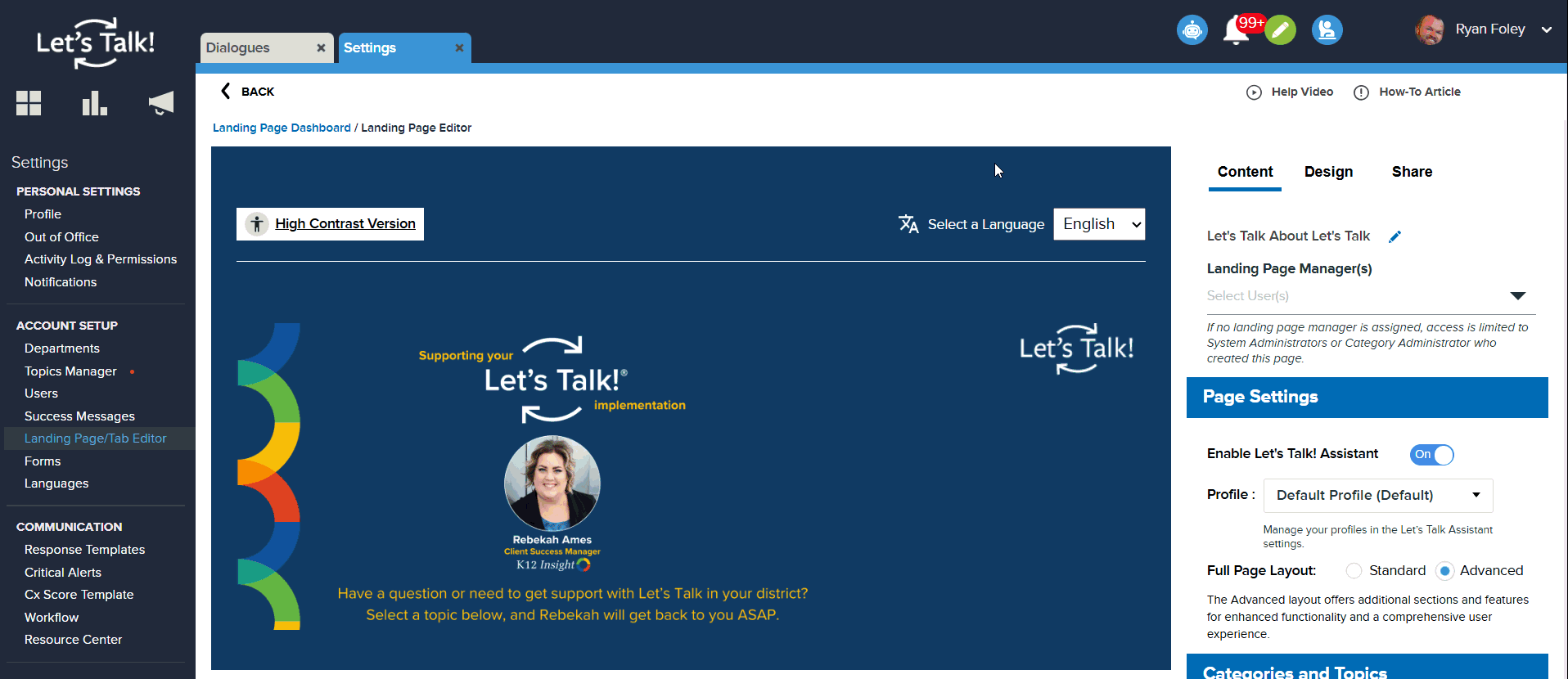The height and width of the screenshot is (679, 1568).
Task: Switch to the Settings tab
Action: click(x=404, y=48)
